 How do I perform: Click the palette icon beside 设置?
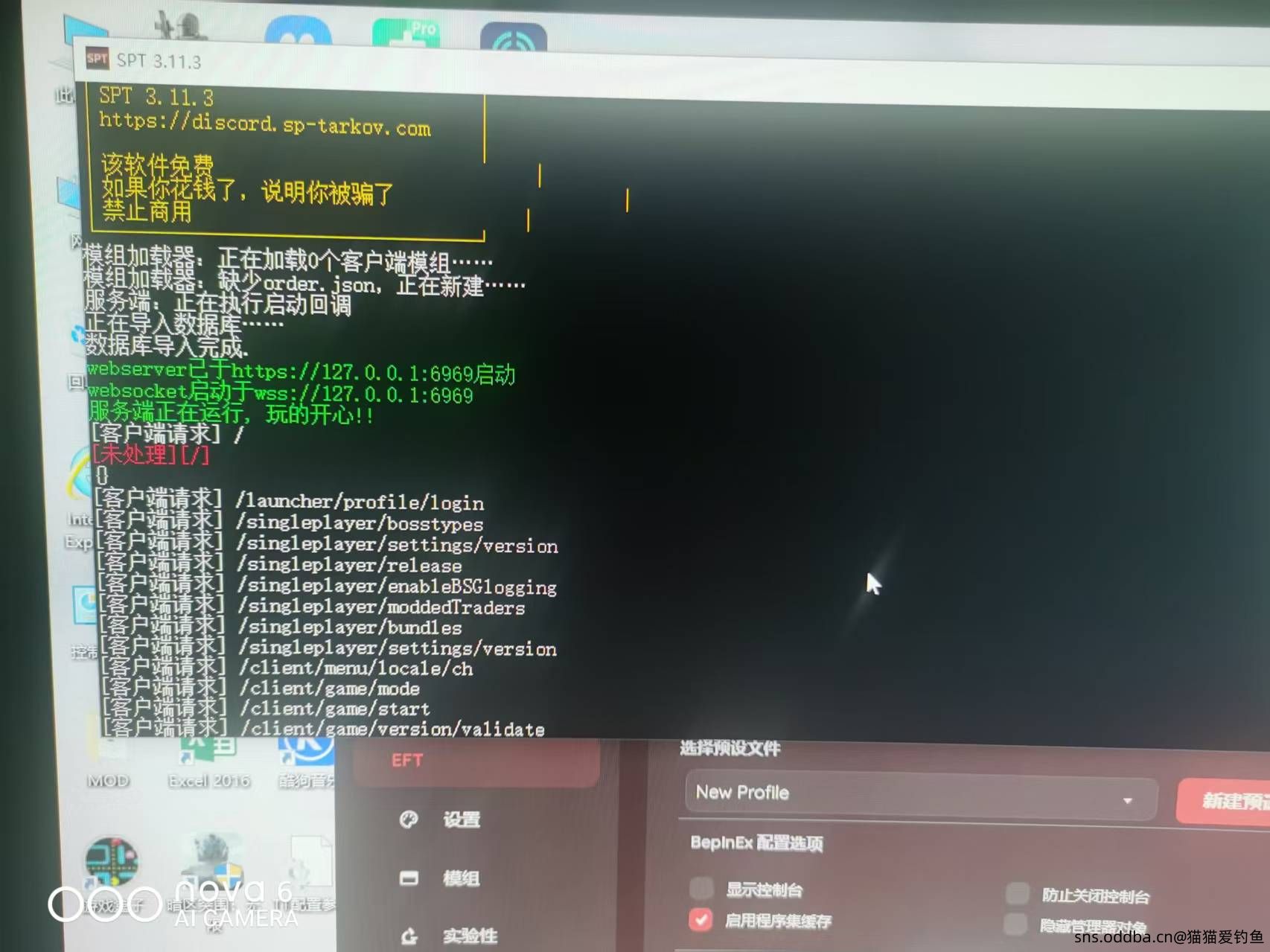(x=409, y=819)
